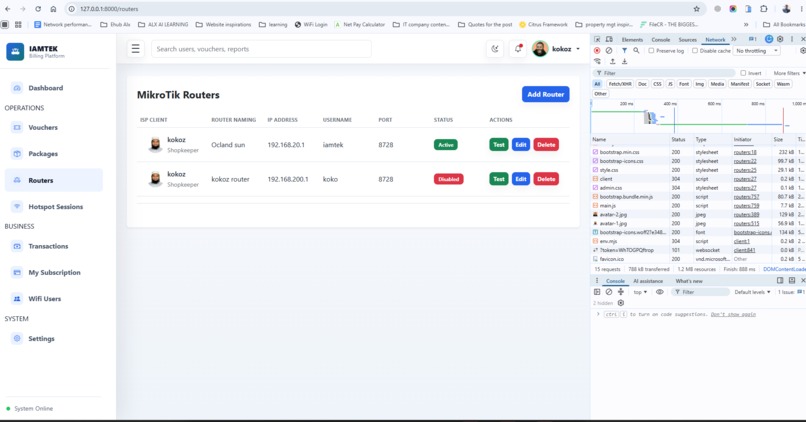This screenshot has width=806, height=422.
Task: Create a live expression with the eye icon
Action: pyautogui.click(x=660, y=292)
